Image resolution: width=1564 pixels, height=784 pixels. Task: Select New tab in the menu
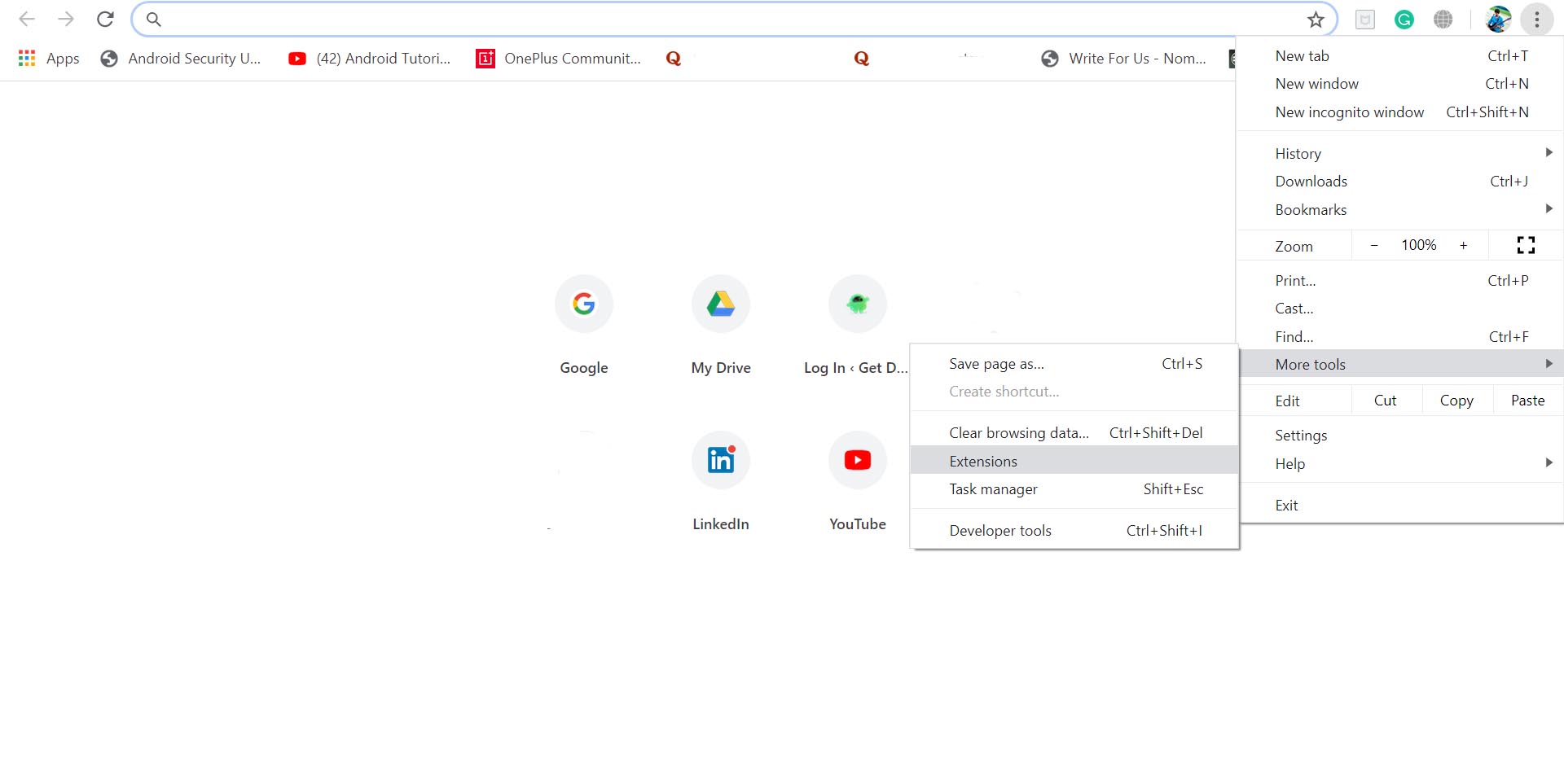(1400, 56)
